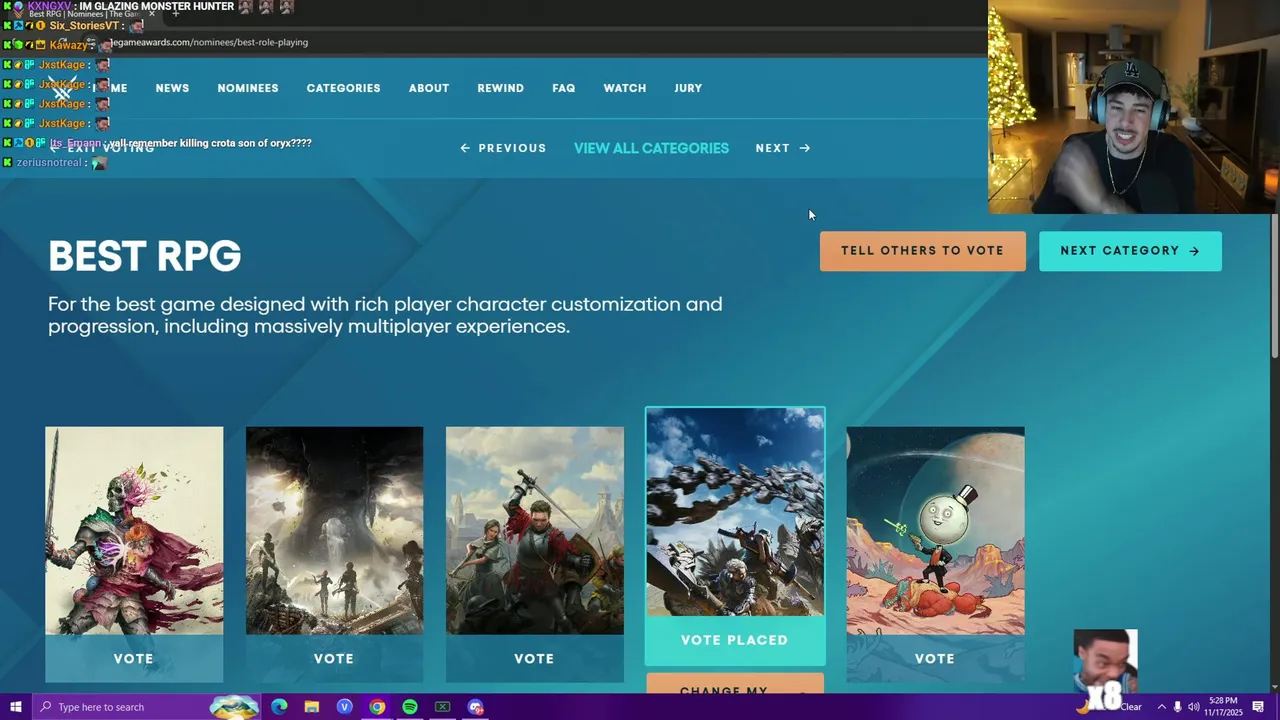This screenshot has height=720, width=1280.
Task: Open Discord from the taskbar
Action: [x=475, y=707]
